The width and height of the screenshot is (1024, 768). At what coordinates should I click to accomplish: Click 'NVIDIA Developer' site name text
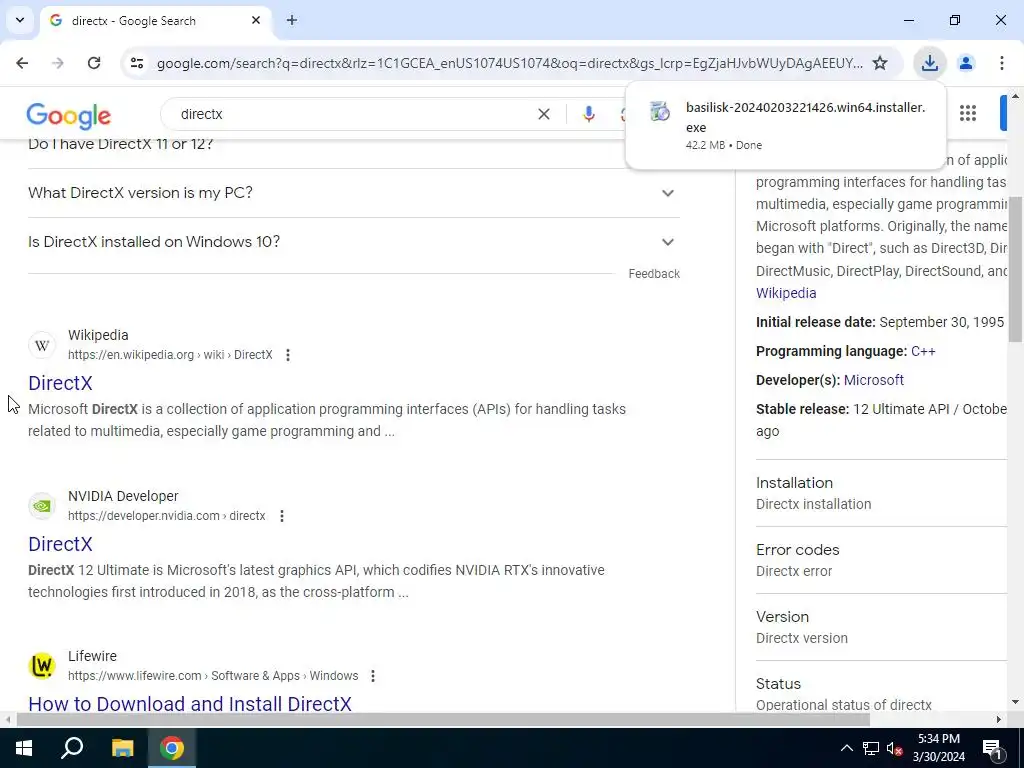(x=123, y=496)
